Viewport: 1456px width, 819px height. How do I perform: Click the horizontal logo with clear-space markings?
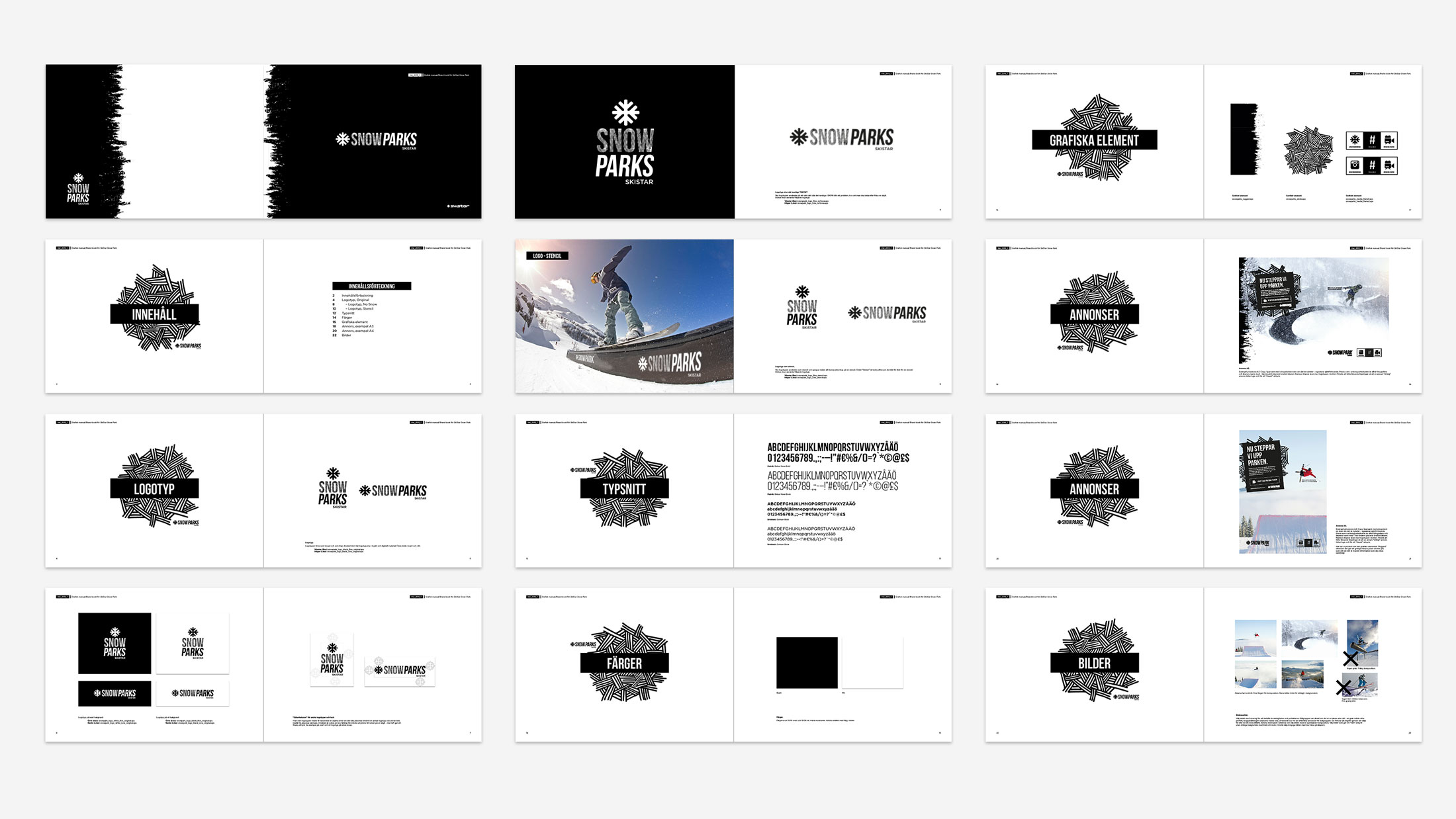click(x=400, y=670)
